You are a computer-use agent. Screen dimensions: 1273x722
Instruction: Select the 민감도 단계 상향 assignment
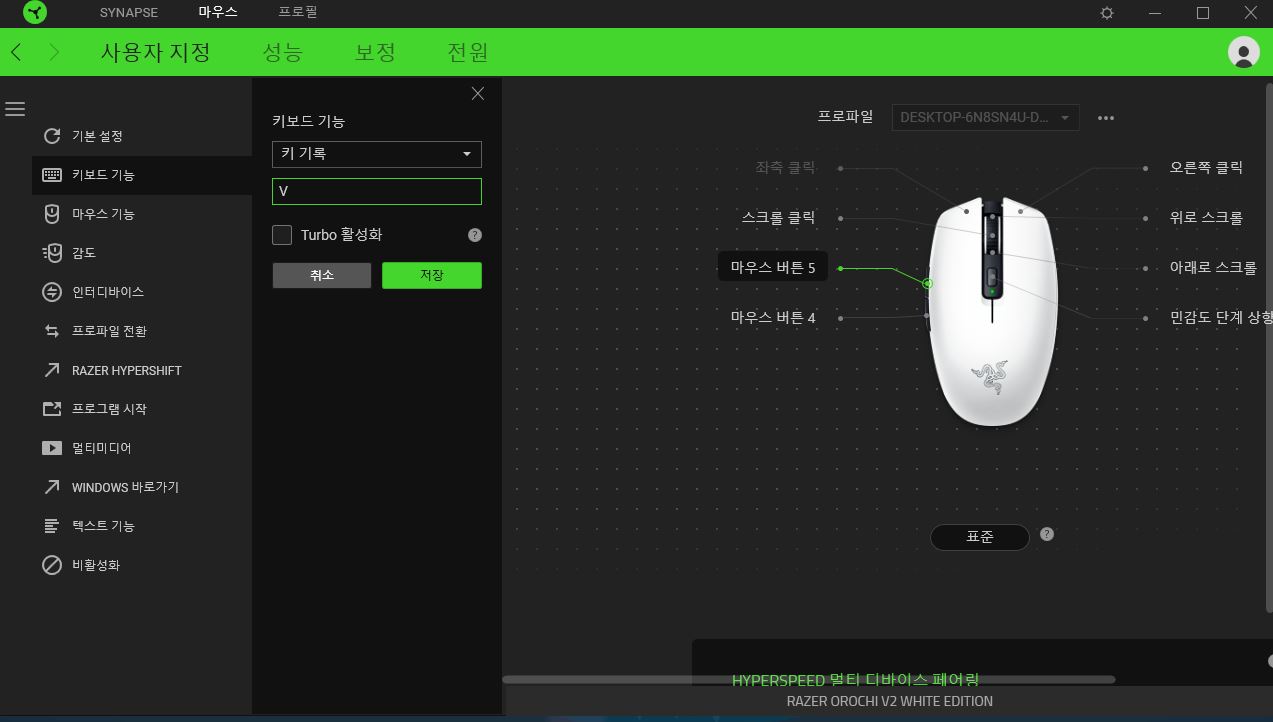click(x=1221, y=317)
